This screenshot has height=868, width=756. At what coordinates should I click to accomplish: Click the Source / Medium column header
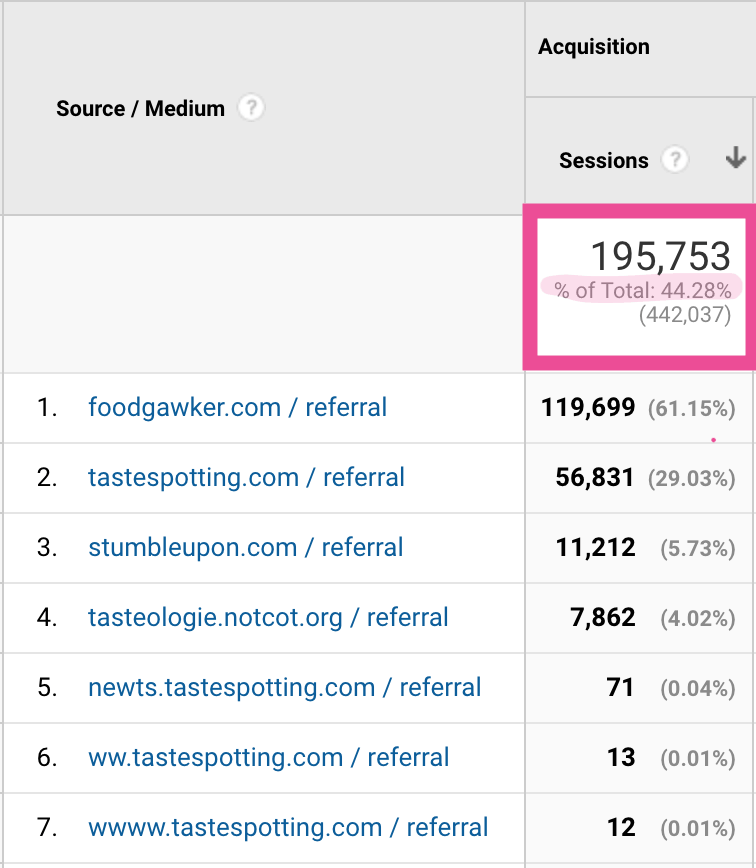(x=140, y=108)
